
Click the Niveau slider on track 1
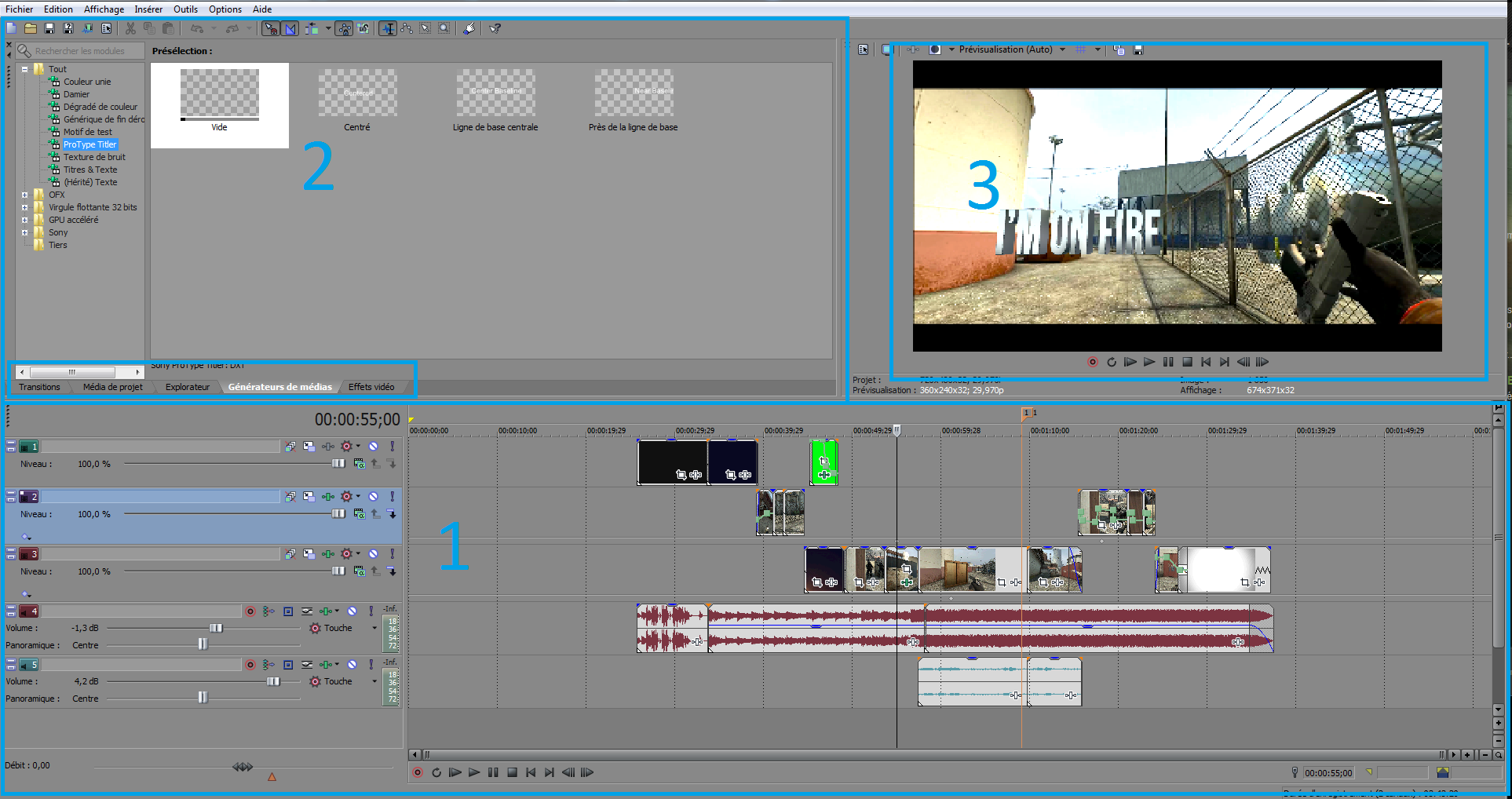point(338,463)
